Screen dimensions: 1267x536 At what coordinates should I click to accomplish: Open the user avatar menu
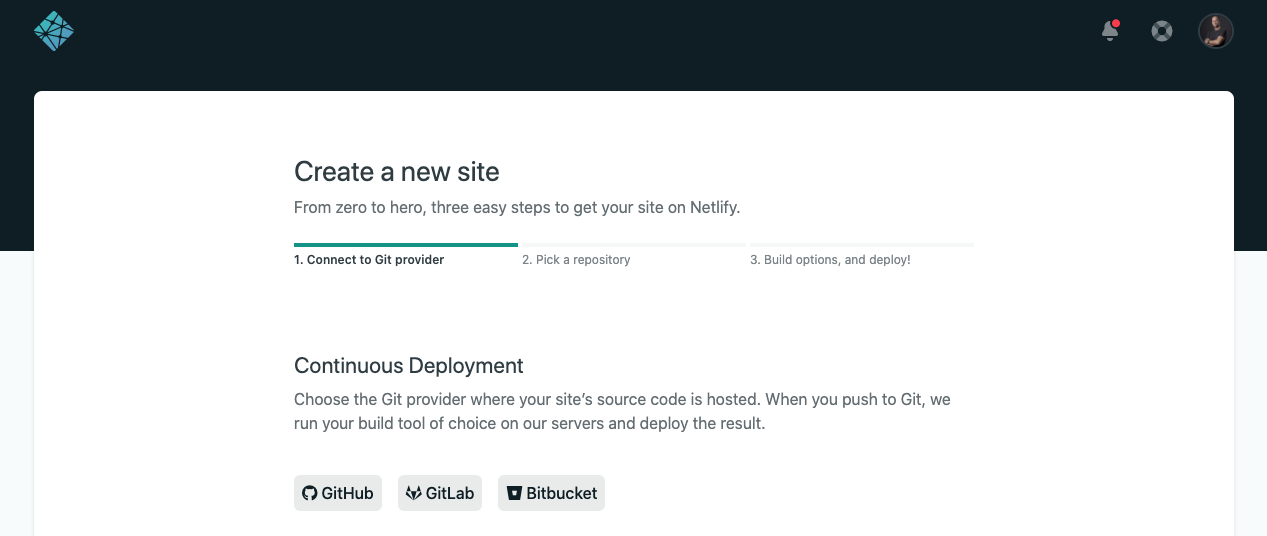coord(1216,31)
